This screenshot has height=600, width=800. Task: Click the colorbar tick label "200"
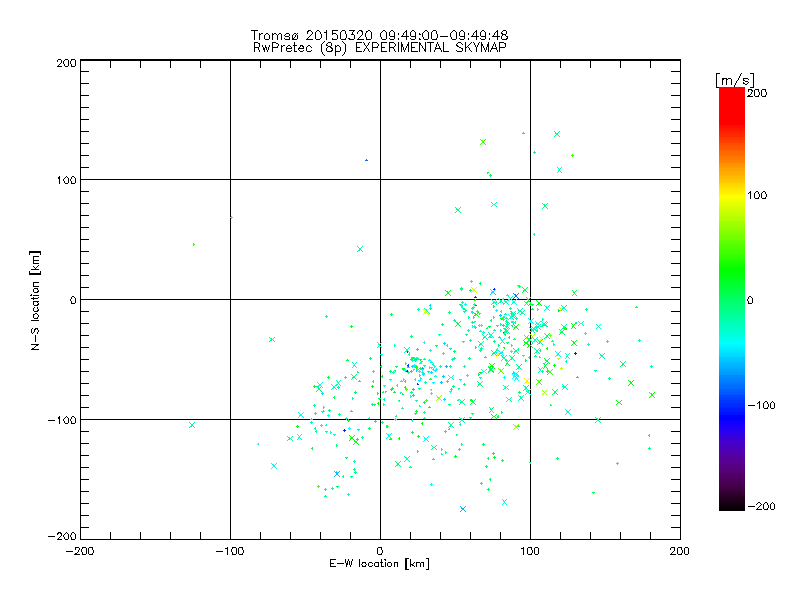pyautogui.click(x=757, y=93)
